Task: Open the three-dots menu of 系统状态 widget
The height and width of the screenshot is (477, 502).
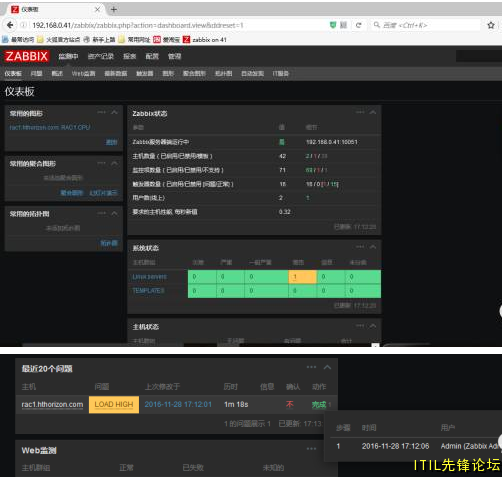Action: [x=360, y=247]
